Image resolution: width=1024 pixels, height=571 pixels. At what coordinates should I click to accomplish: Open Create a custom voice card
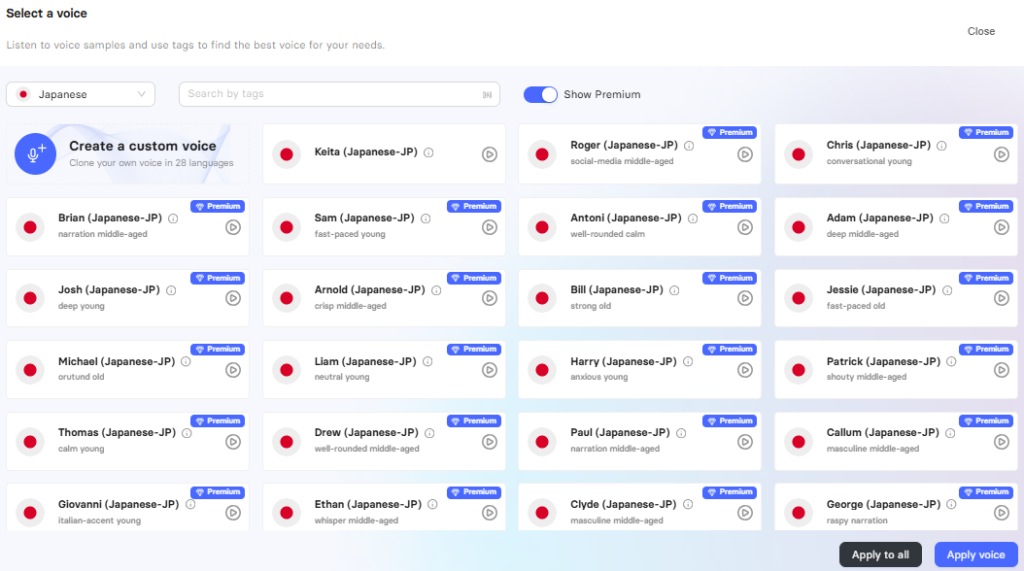(x=128, y=154)
